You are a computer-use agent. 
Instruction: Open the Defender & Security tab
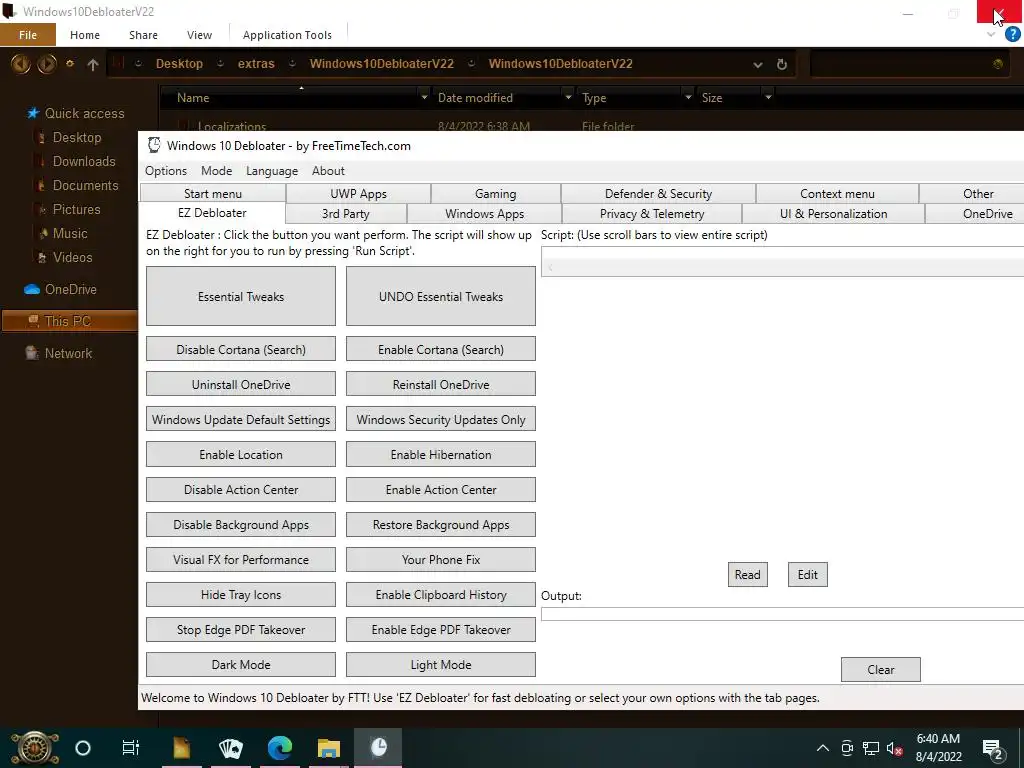[658, 194]
